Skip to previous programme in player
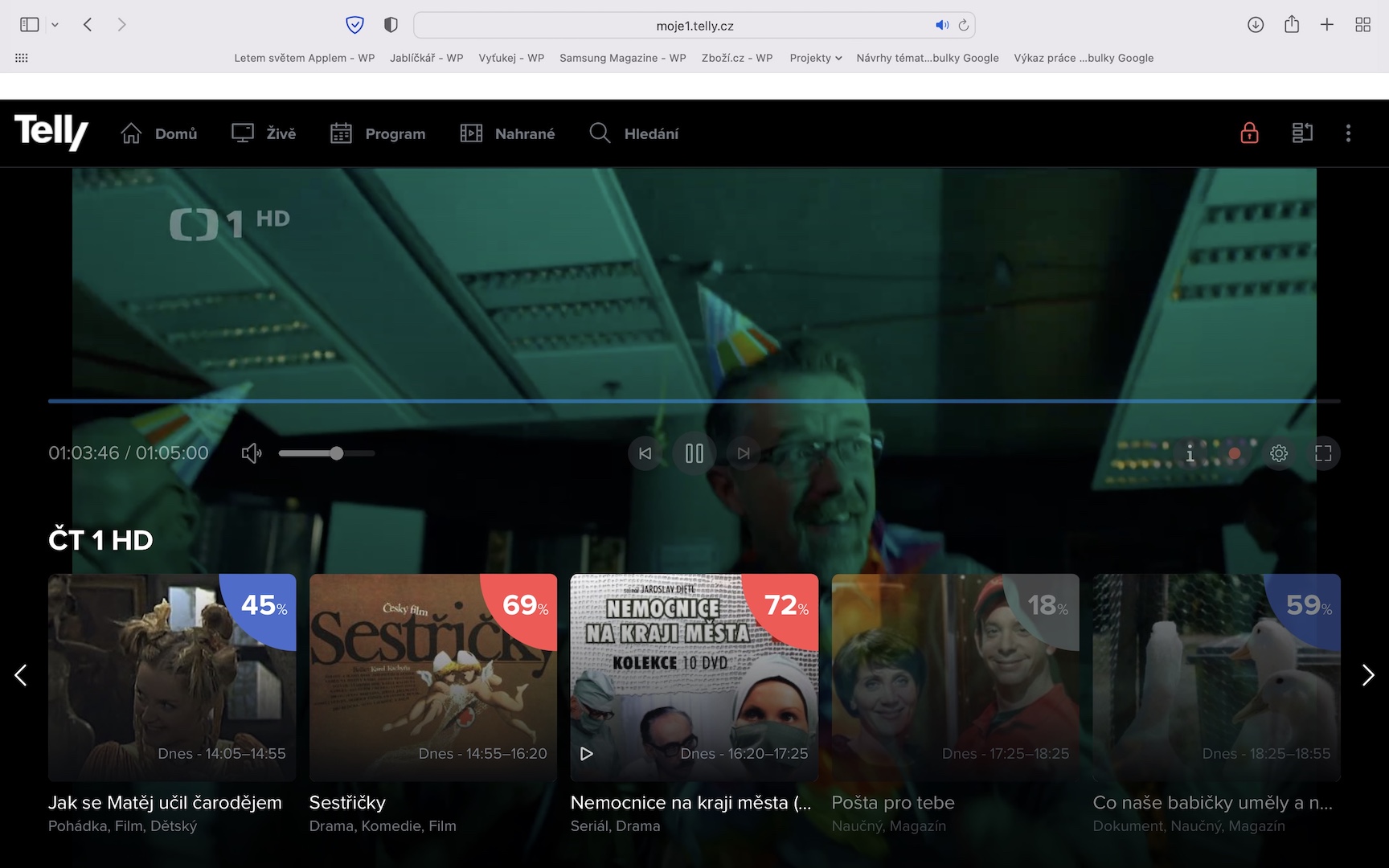Image resolution: width=1389 pixels, height=868 pixels. point(645,453)
